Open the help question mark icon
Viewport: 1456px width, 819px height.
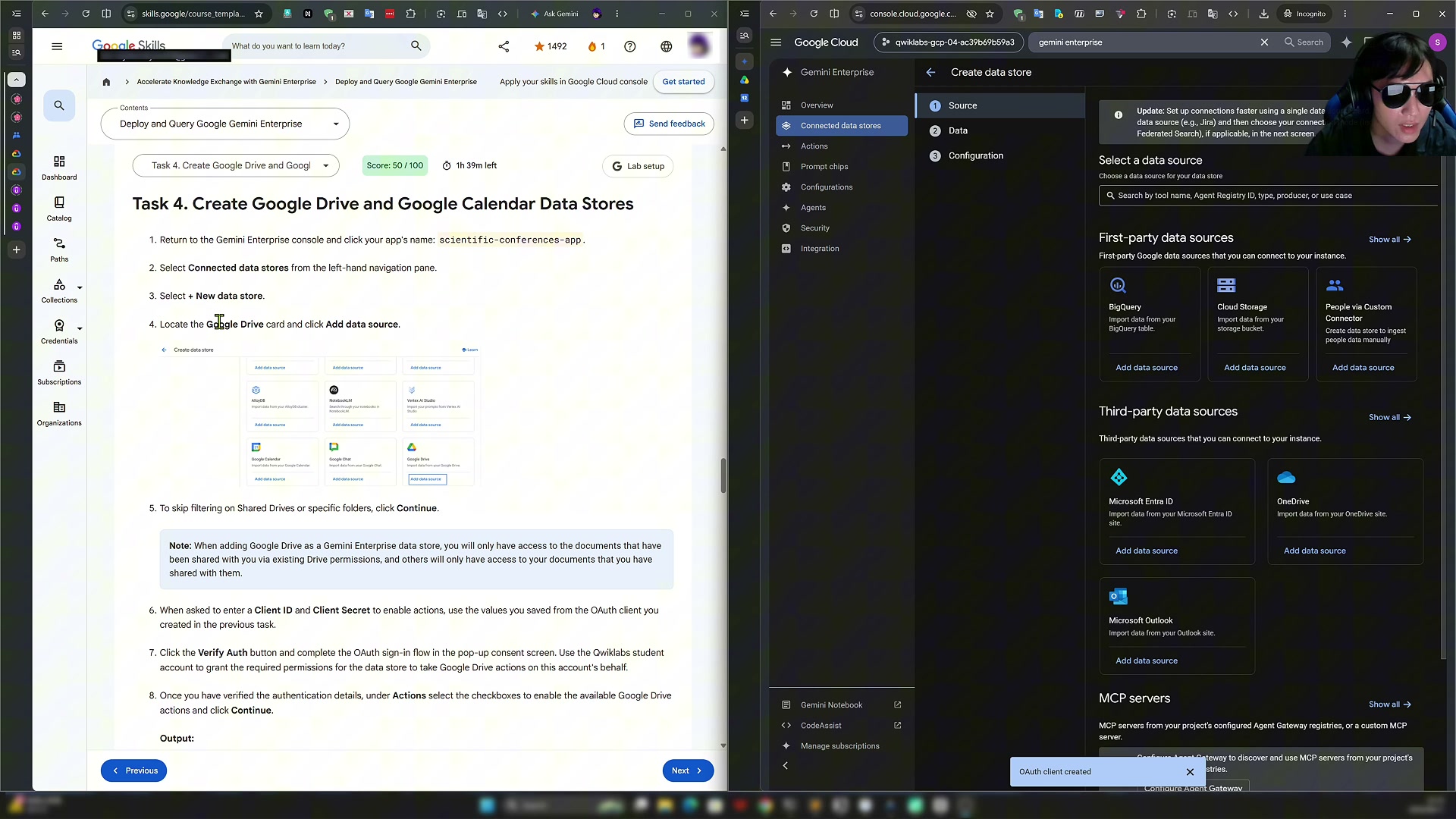pyautogui.click(x=629, y=46)
